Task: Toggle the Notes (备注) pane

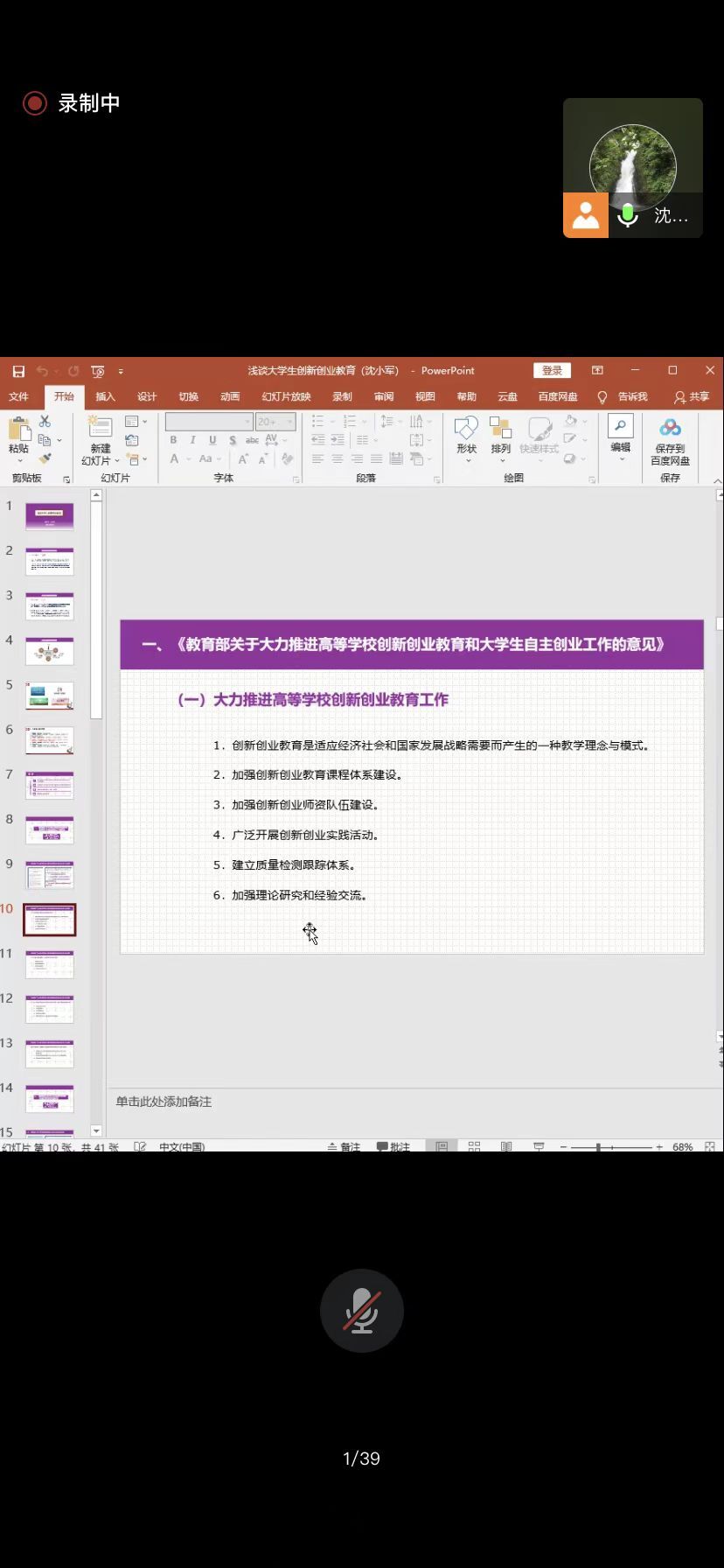Action: (344, 1146)
